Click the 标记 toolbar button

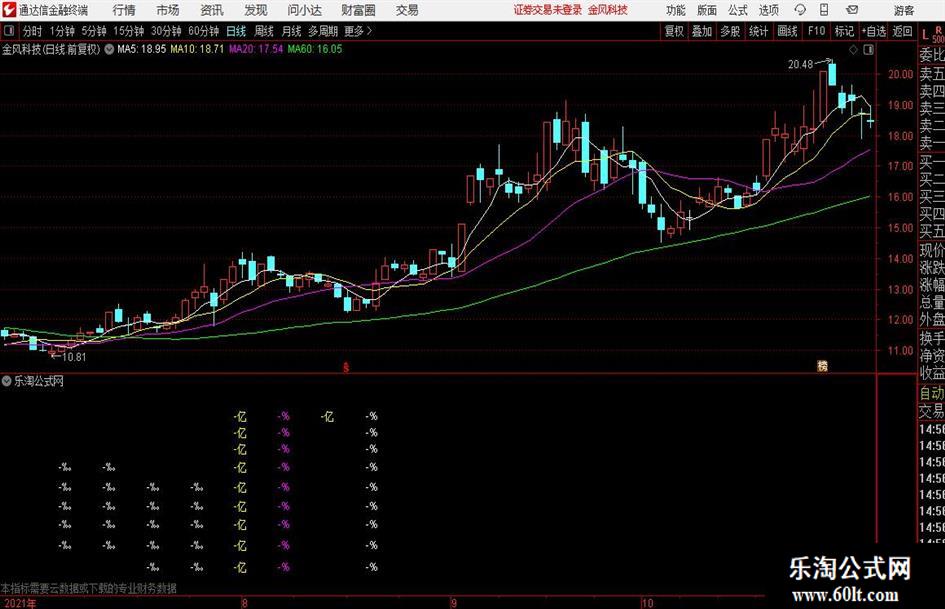click(844, 31)
